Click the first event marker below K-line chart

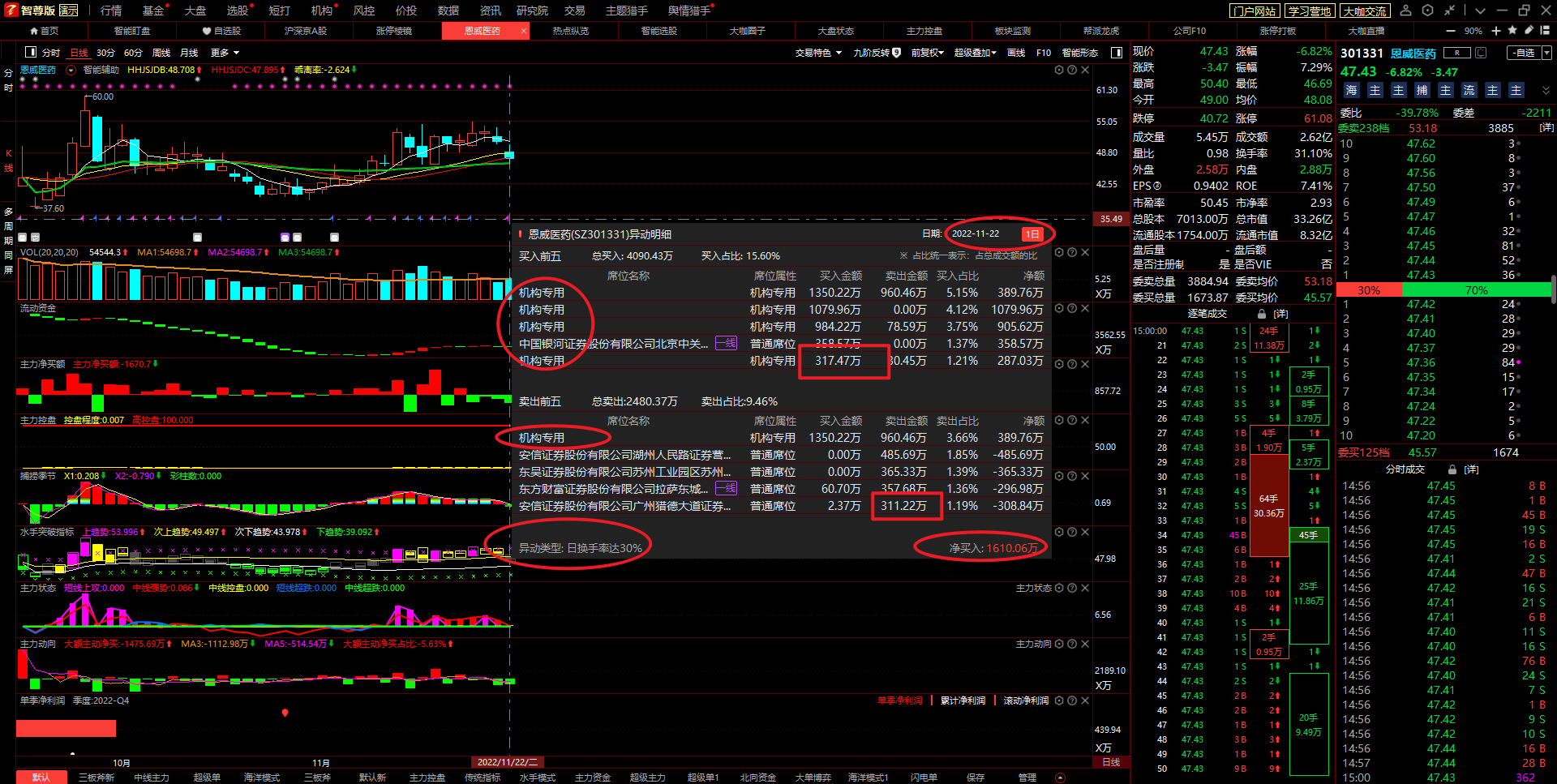[x=22, y=238]
